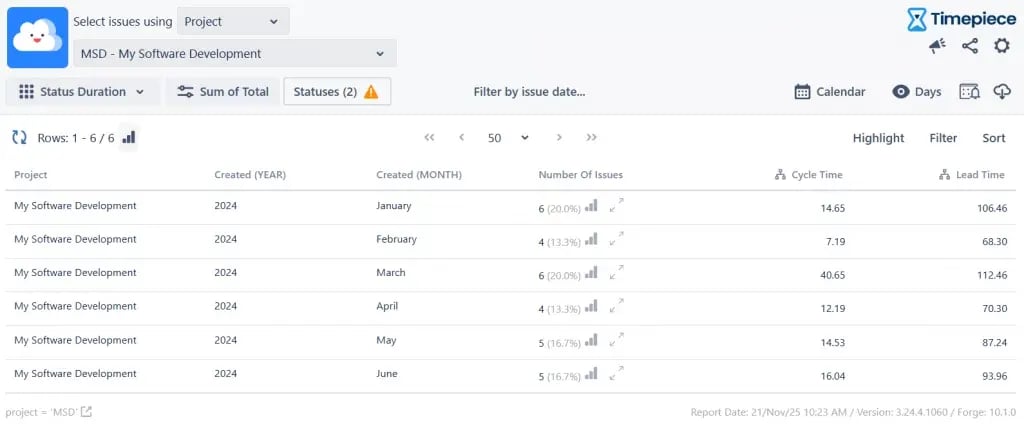1024x424 pixels.
Task: Click the bar chart icon in January row
Action: (x=591, y=206)
